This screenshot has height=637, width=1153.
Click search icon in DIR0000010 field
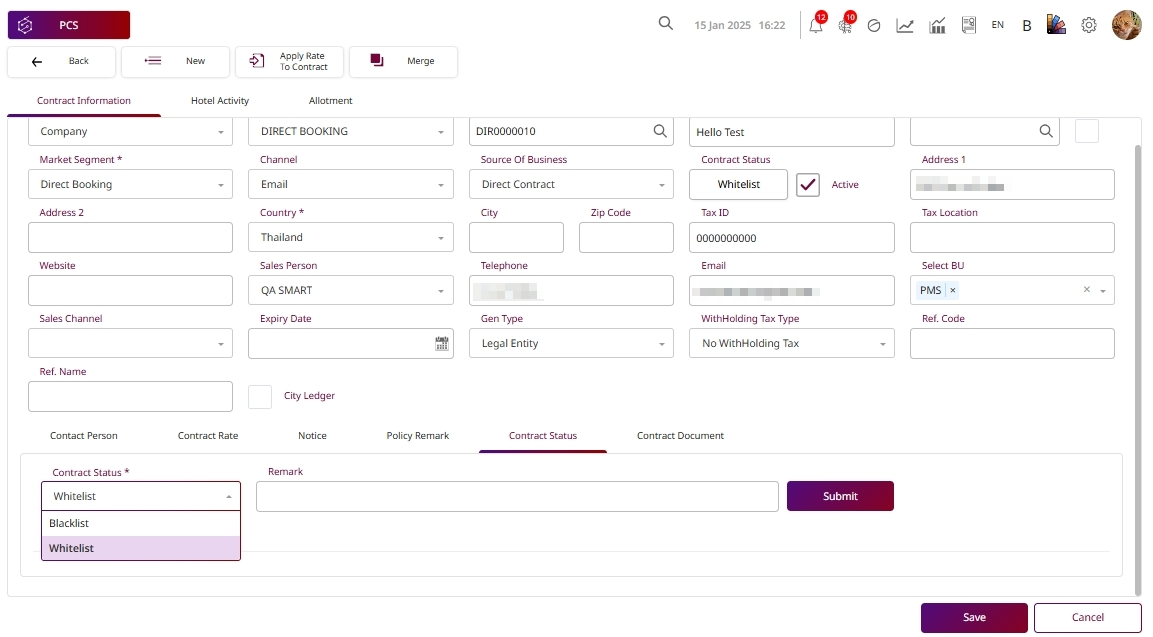pyautogui.click(x=660, y=131)
